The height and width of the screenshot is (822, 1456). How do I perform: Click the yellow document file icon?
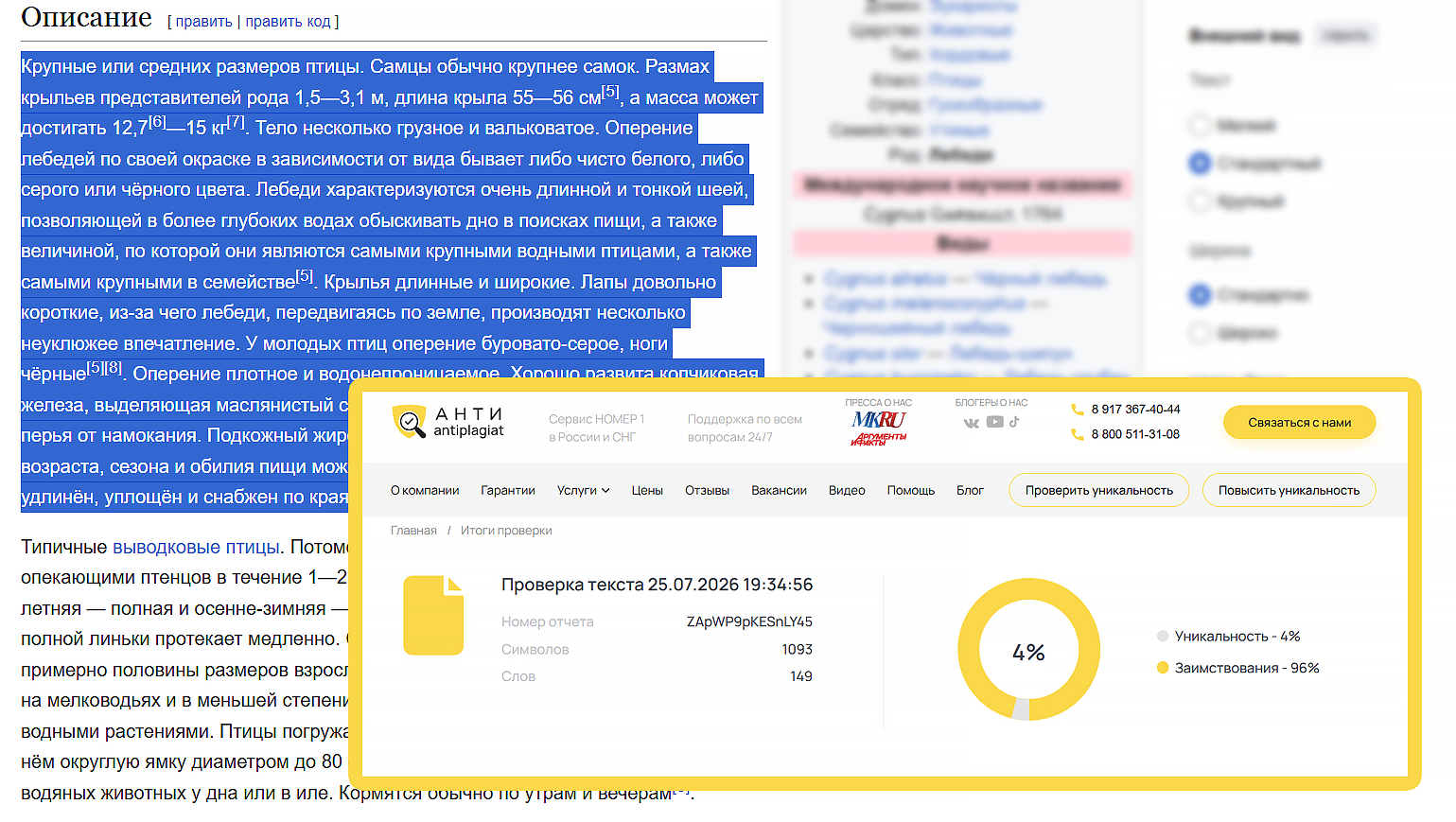click(x=433, y=615)
